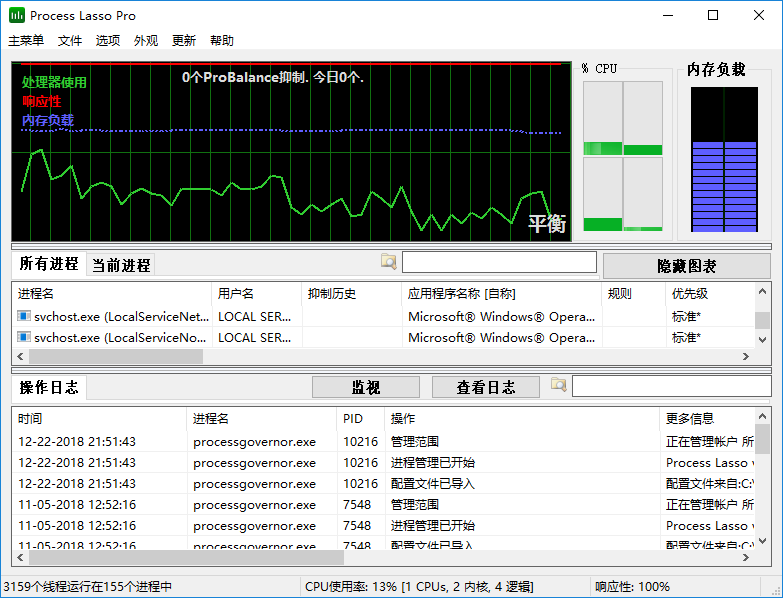
Task: Click 标准* priority of LocalServiceNet svchost row
Action: tap(687, 316)
